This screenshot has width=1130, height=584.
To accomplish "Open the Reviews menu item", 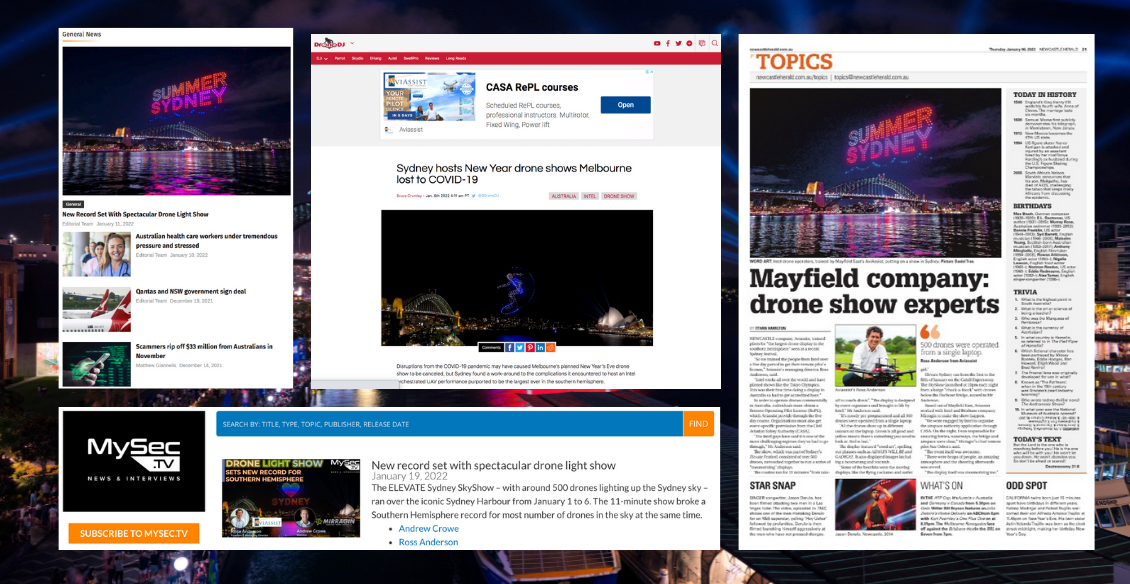I will [432, 58].
